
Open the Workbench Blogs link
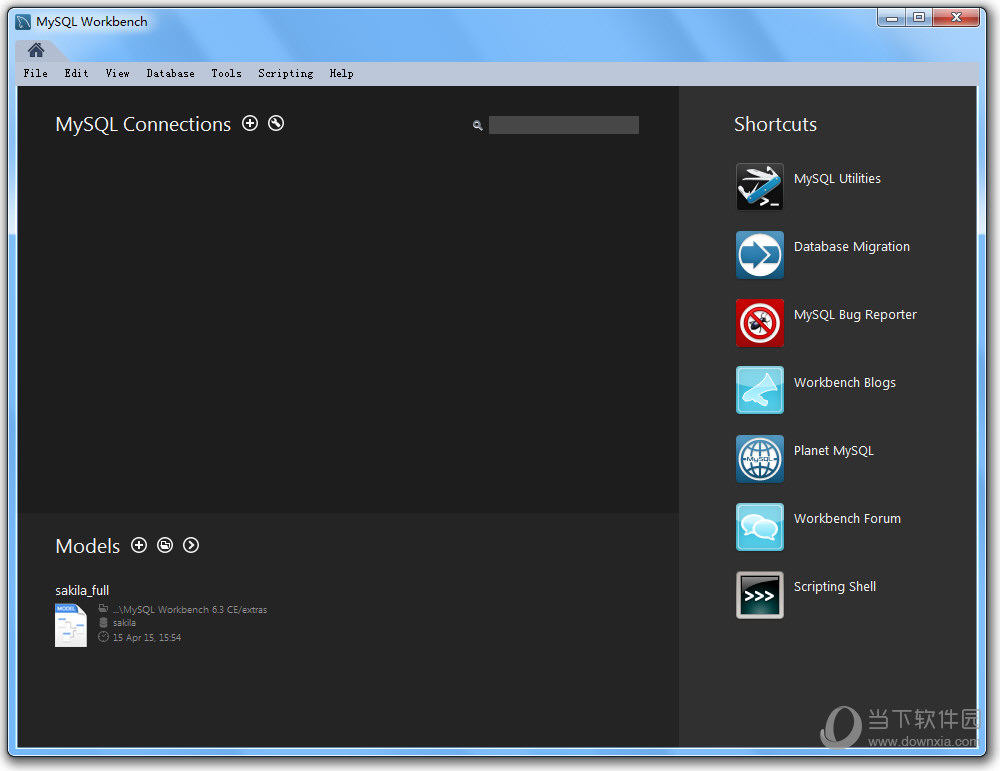tap(844, 383)
